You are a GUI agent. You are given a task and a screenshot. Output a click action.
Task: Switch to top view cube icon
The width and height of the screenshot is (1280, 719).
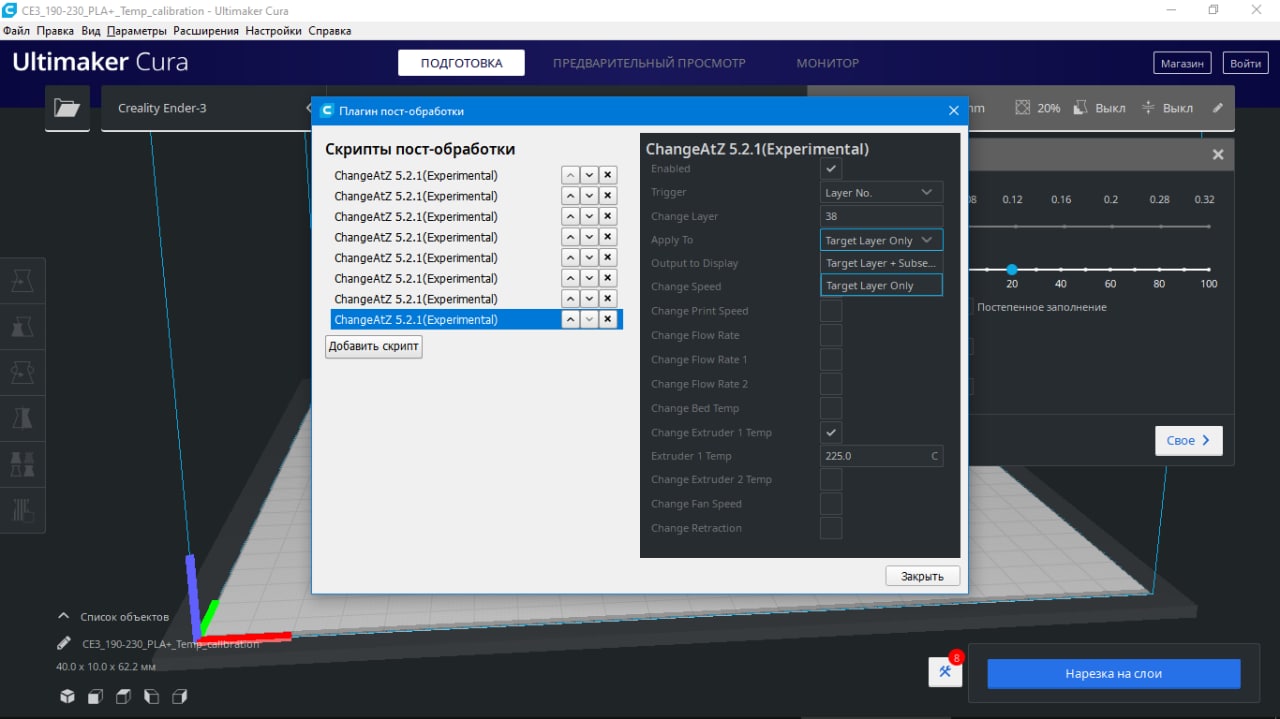click(123, 696)
